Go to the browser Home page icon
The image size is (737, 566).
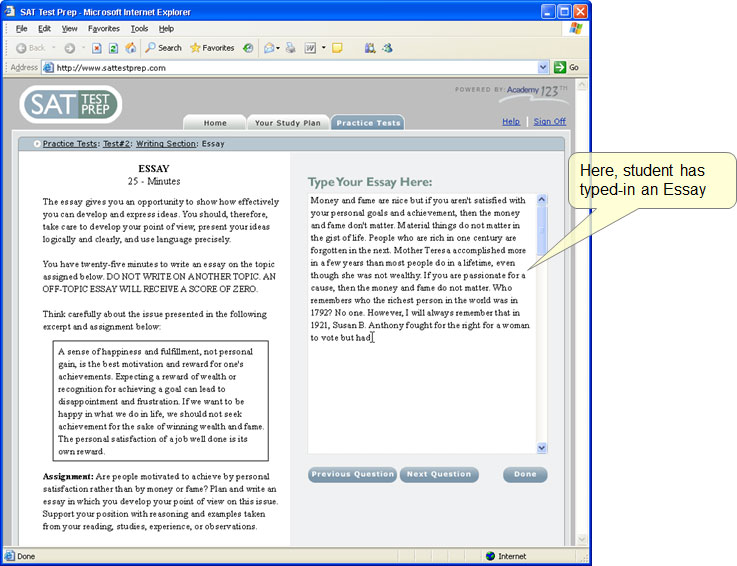[131, 48]
